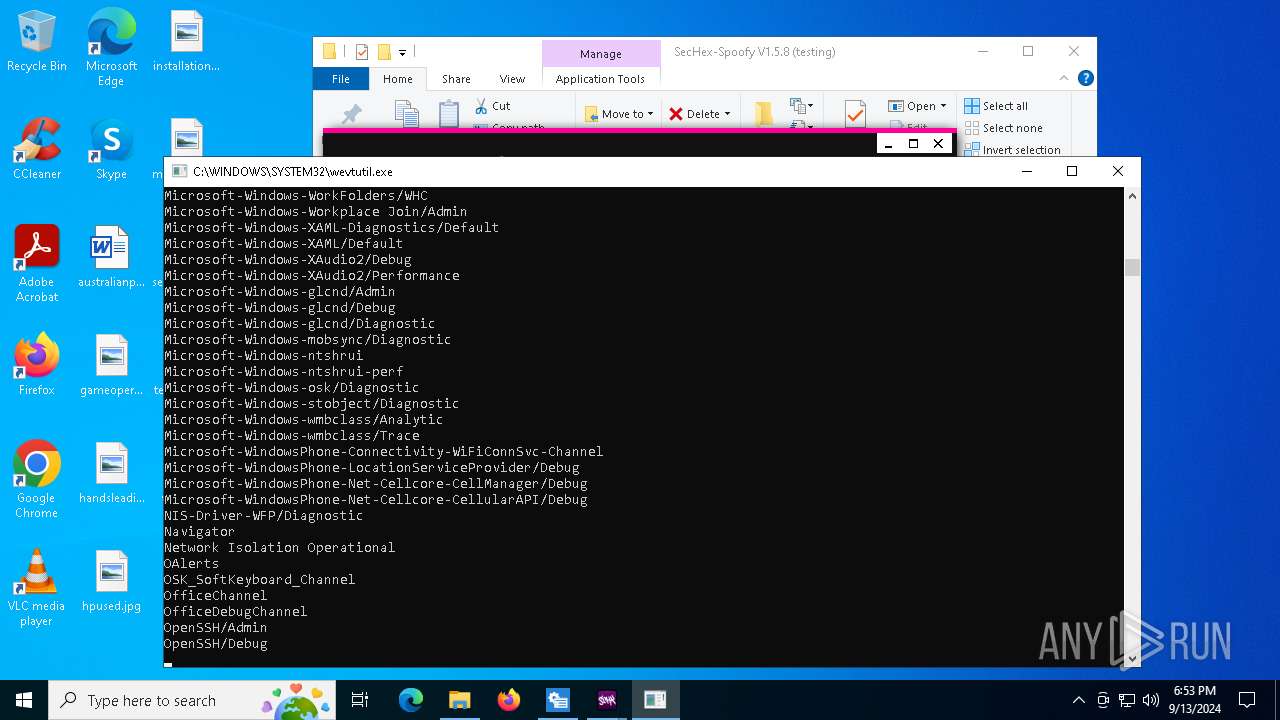Open Edge from the taskbar
1280x720 pixels.
[x=411, y=700]
